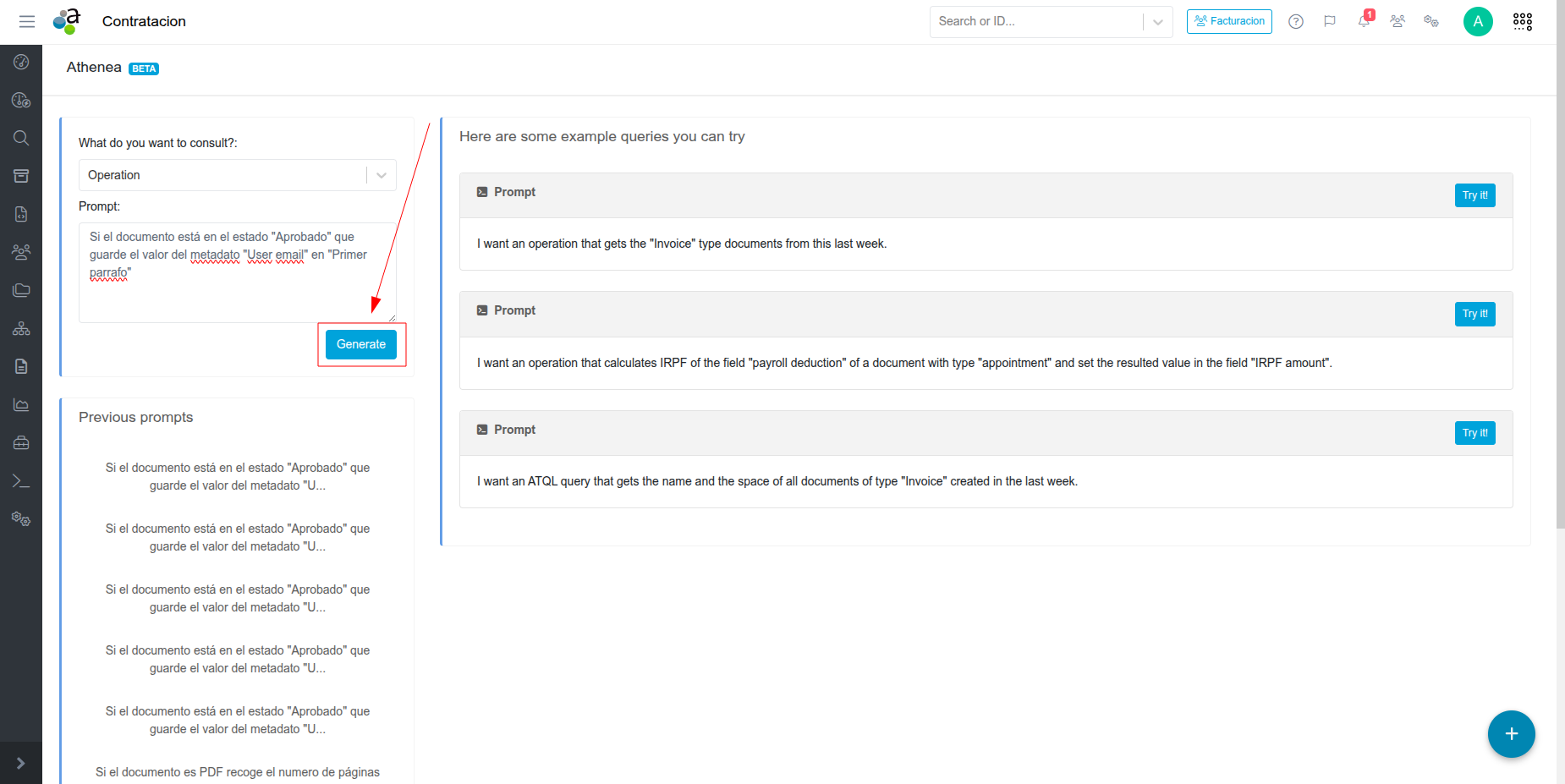Click the Generate button
The image size is (1565, 784).
[361, 344]
